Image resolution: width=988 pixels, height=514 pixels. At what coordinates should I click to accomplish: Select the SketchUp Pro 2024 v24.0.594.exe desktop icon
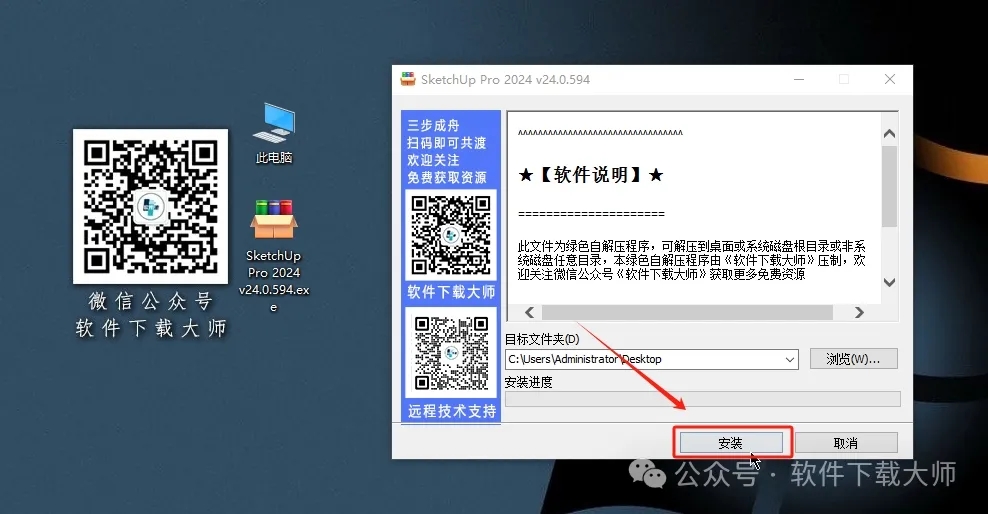(x=273, y=255)
